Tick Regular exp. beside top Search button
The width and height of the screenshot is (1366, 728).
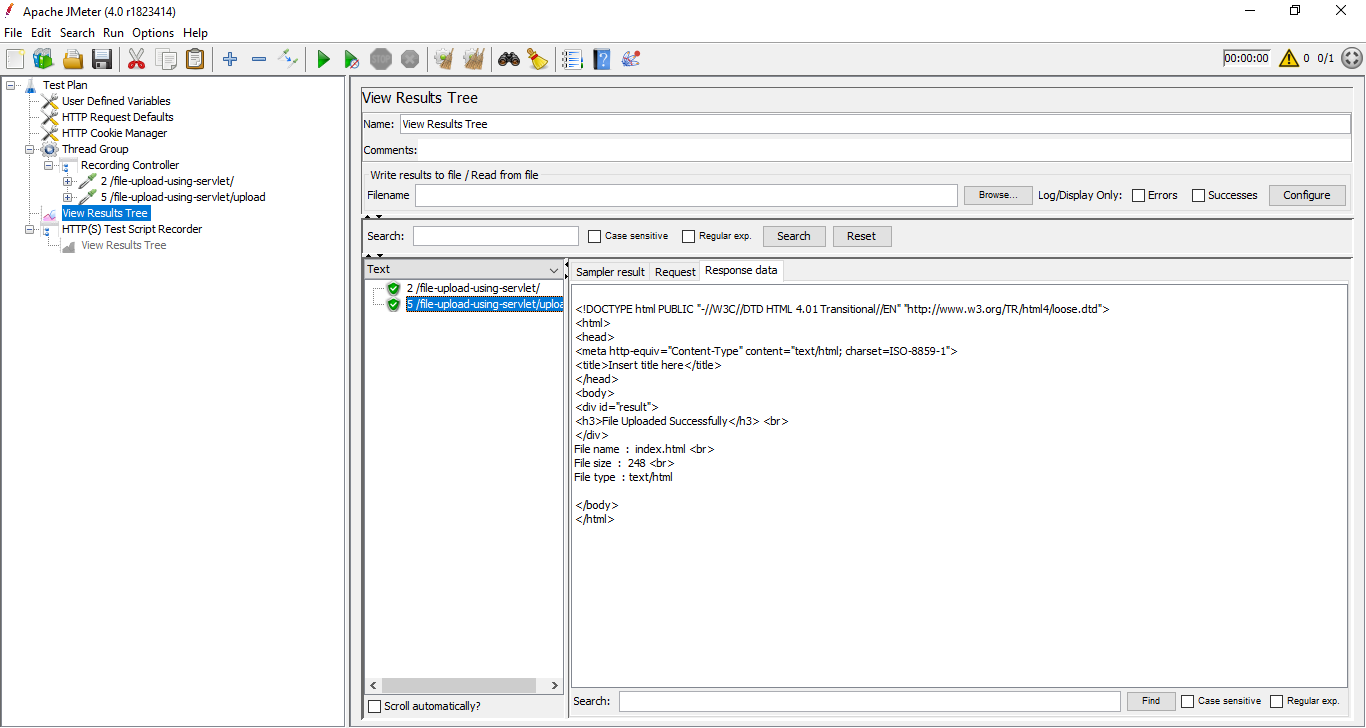click(x=688, y=236)
